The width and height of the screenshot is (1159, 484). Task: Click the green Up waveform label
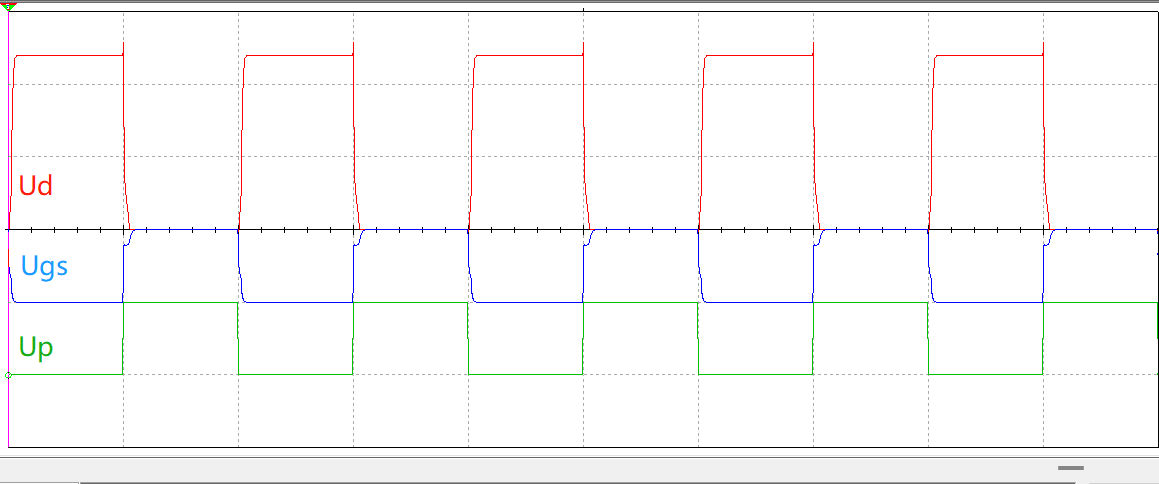pos(36,348)
